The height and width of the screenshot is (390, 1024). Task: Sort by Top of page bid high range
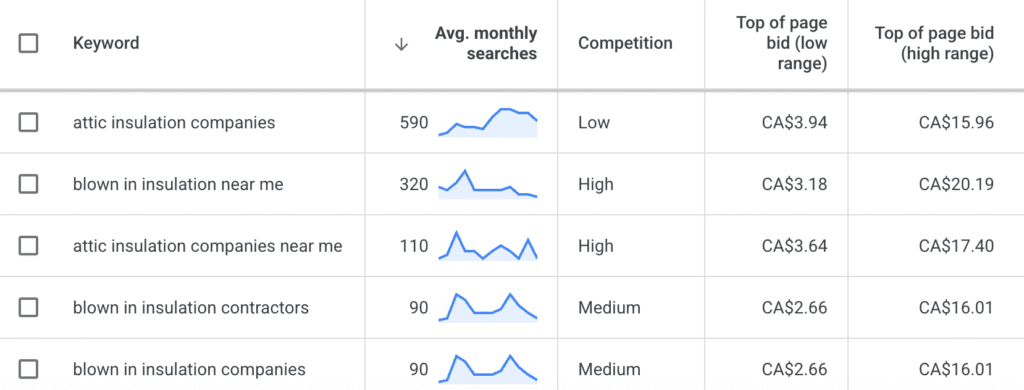[x=935, y=44]
